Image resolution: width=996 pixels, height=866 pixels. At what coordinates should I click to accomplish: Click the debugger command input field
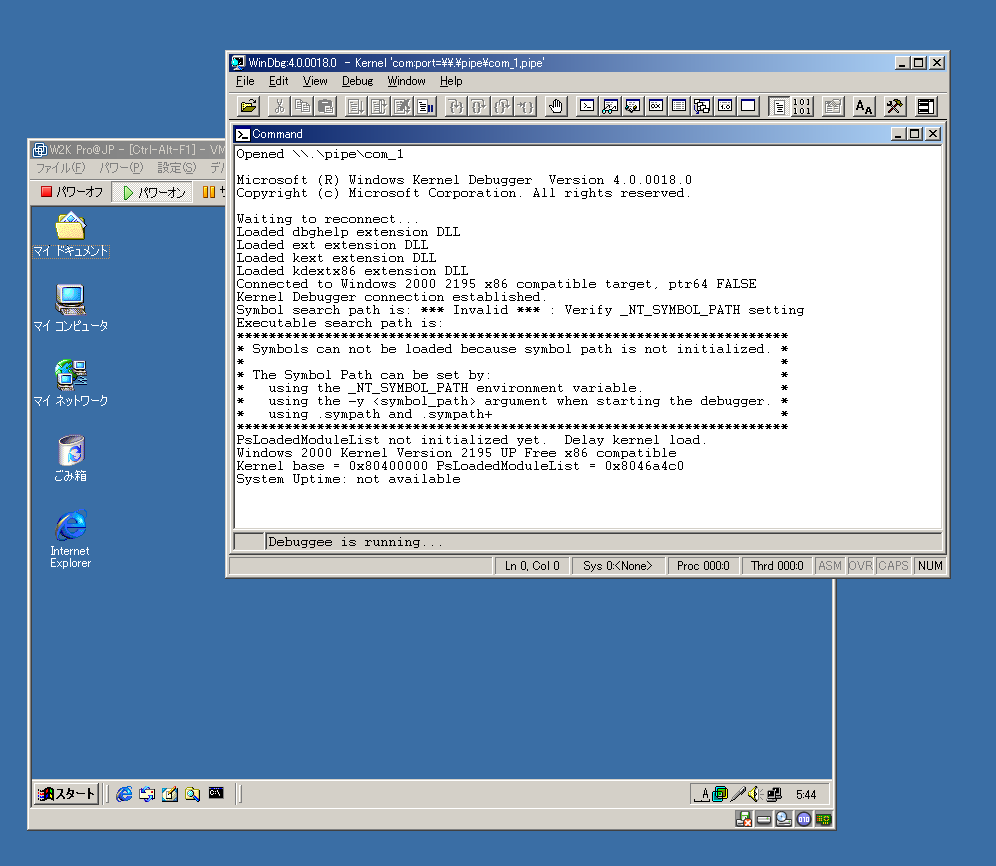coord(602,542)
